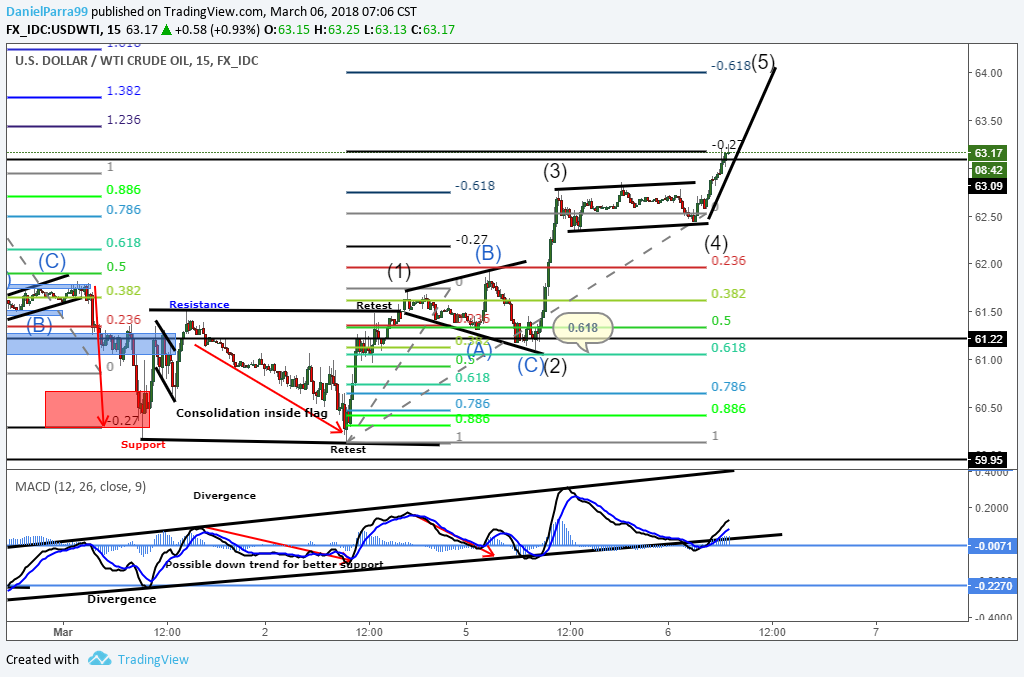This screenshot has height=677, width=1024.
Task: Click the Mar label on time axis
Action: (63, 632)
